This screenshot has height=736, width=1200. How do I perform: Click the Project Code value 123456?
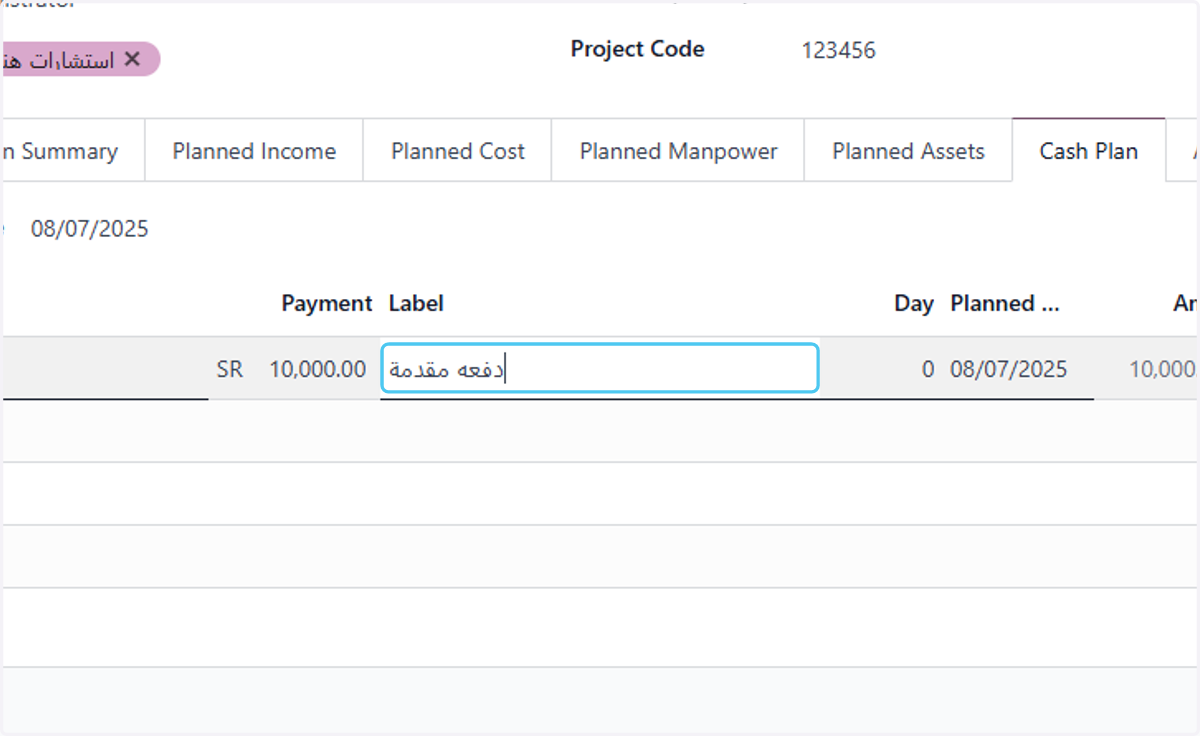tap(838, 50)
